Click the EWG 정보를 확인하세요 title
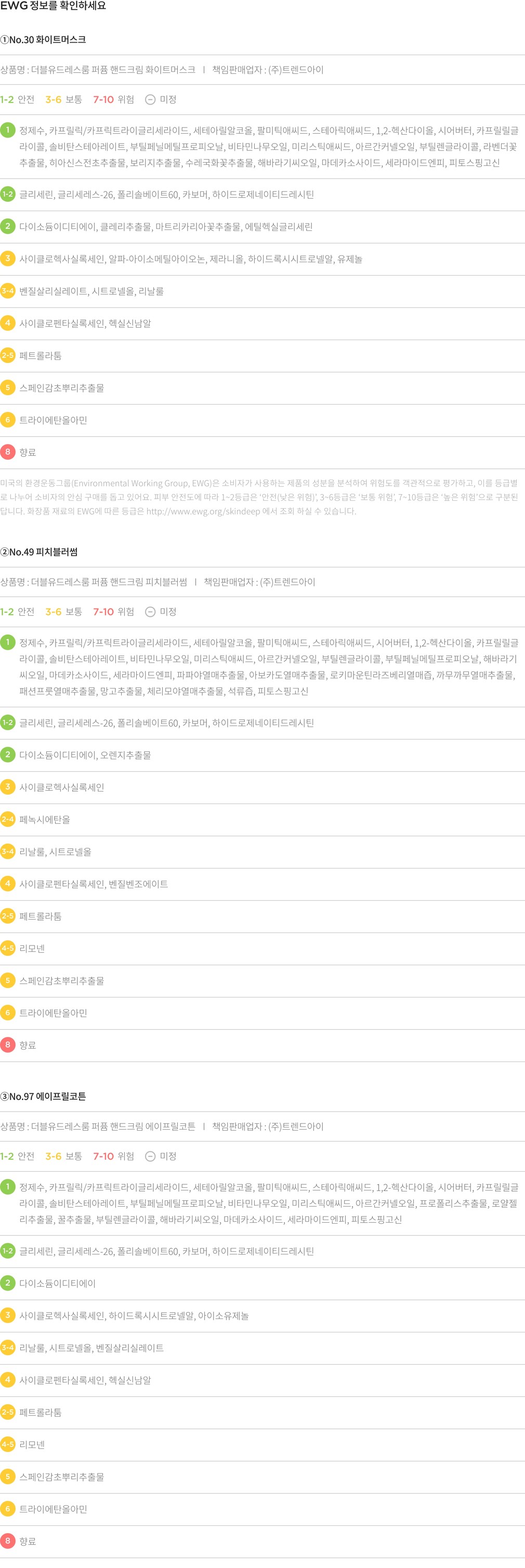This screenshot has height=1568, width=525. click(53, 6)
